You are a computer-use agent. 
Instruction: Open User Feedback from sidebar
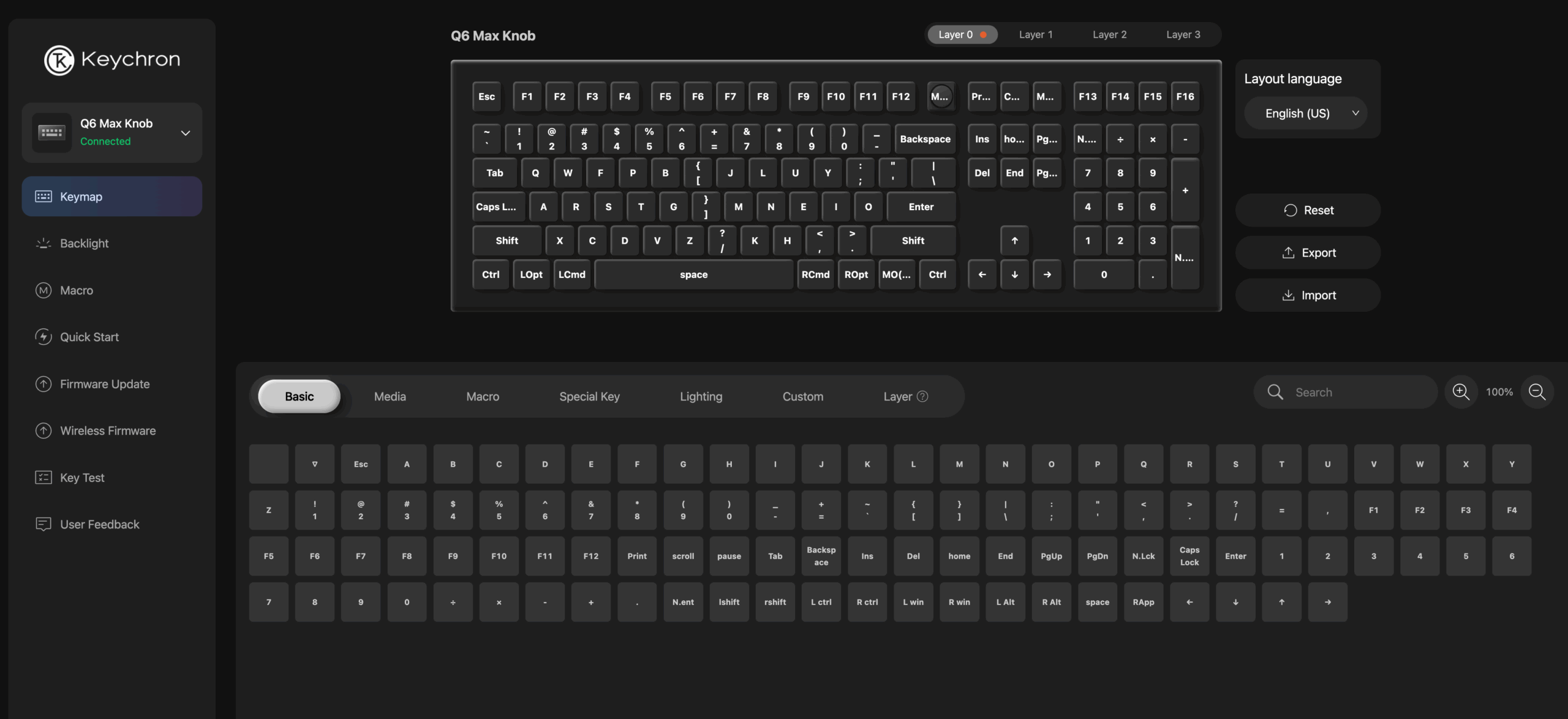pos(99,524)
